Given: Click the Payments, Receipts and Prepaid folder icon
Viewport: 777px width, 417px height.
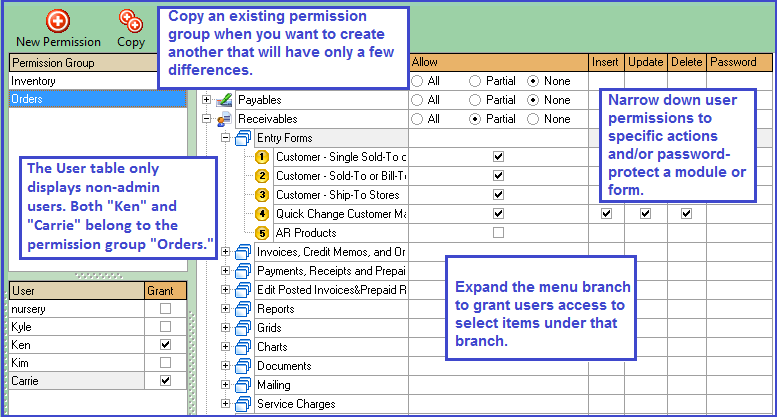Looking at the screenshot, I should pos(243,271).
